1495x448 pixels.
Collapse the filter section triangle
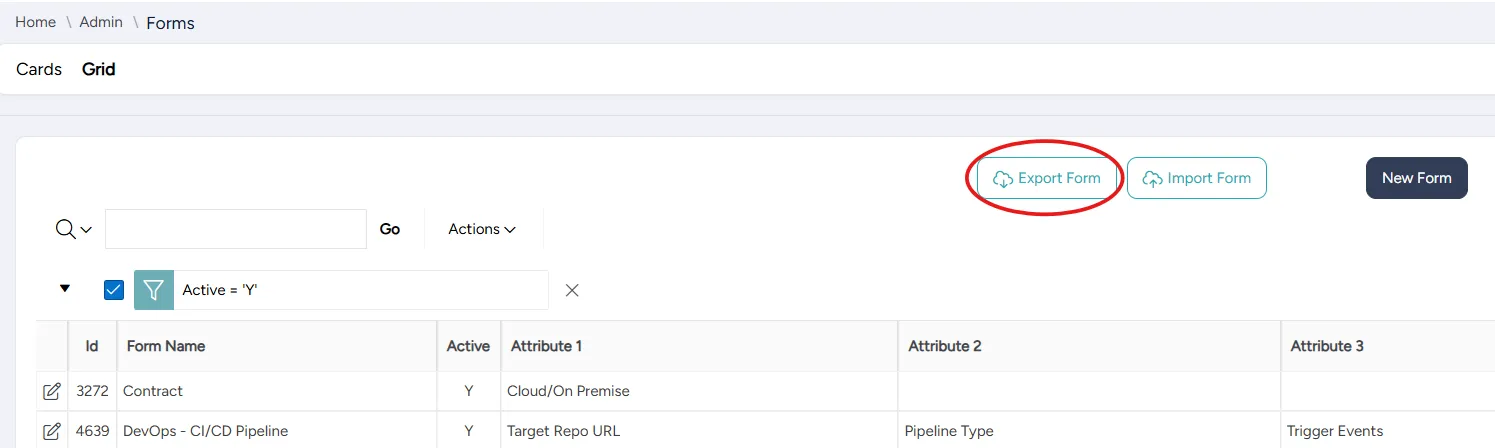[x=65, y=288]
